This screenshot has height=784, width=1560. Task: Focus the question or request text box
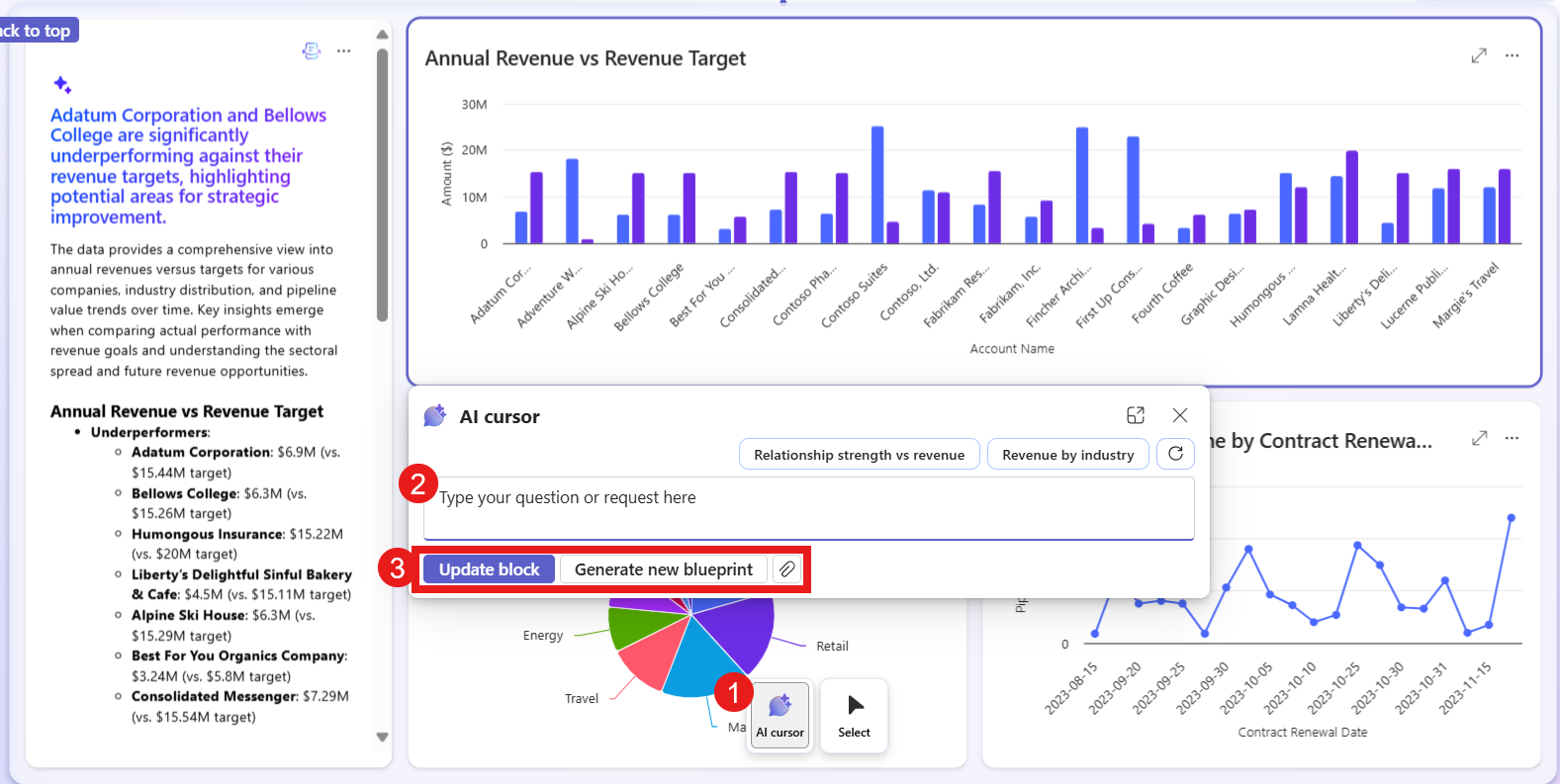pos(809,508)
